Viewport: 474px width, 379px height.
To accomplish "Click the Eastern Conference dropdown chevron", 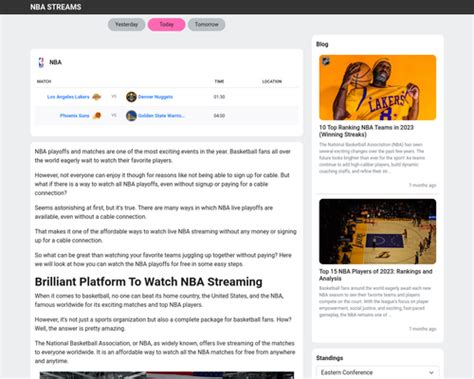I will 431,372.
